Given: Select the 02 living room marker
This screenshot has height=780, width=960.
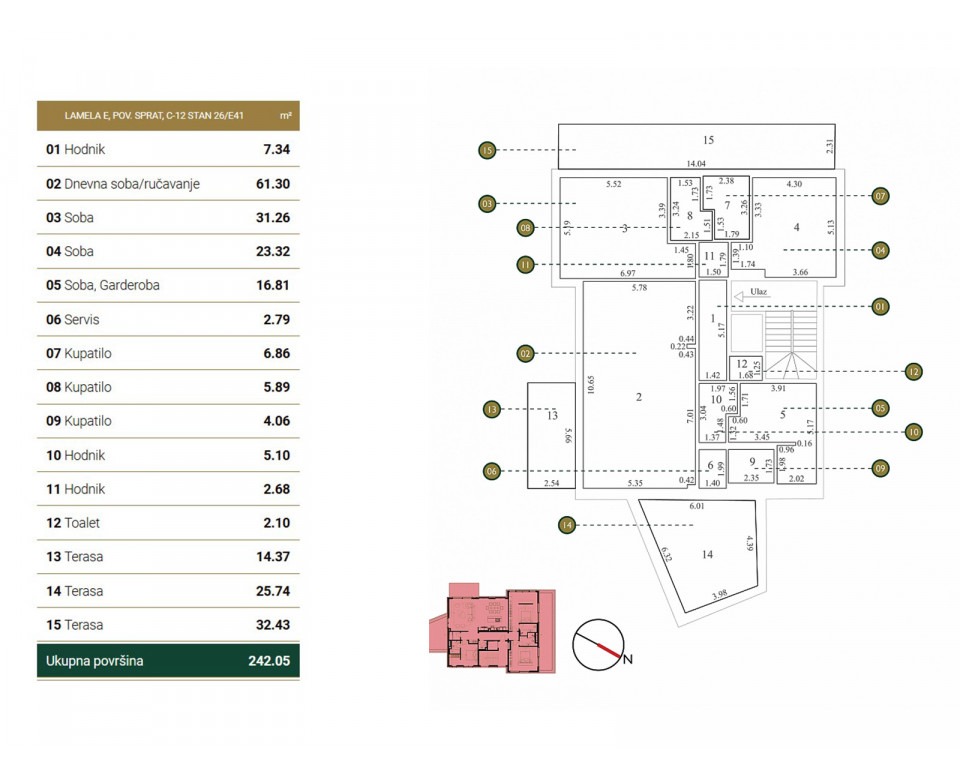Looking at the screenshot, I should (x=526, y=353).
